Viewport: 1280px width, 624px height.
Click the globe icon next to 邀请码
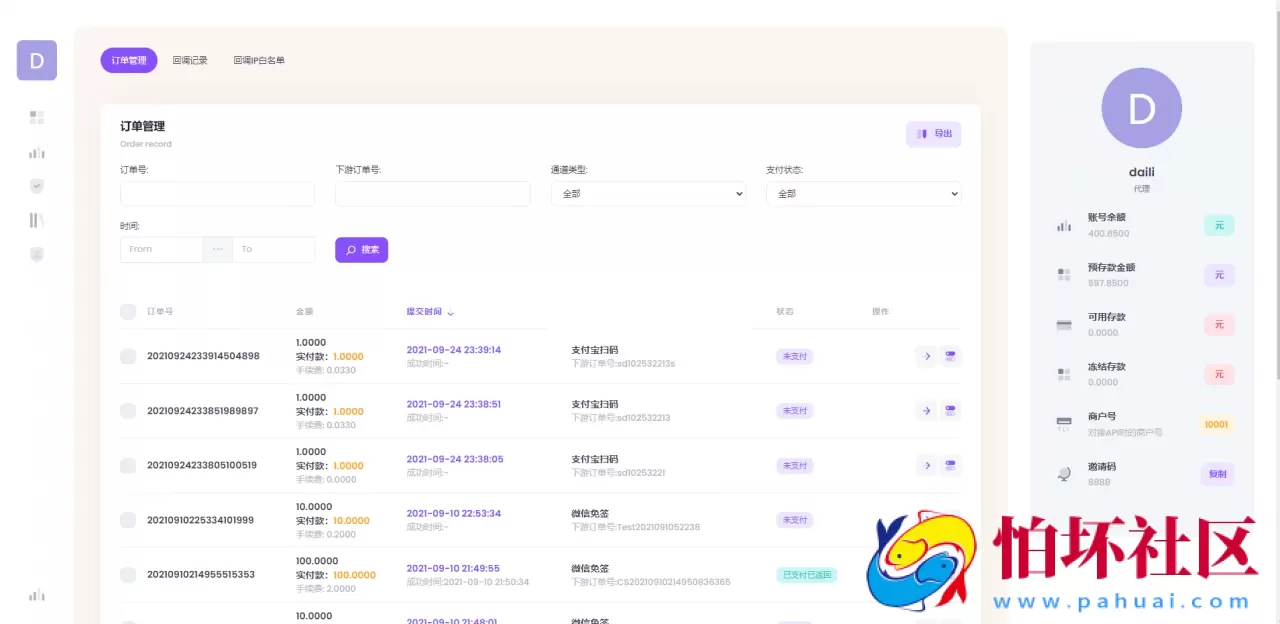pos(1063,473)
